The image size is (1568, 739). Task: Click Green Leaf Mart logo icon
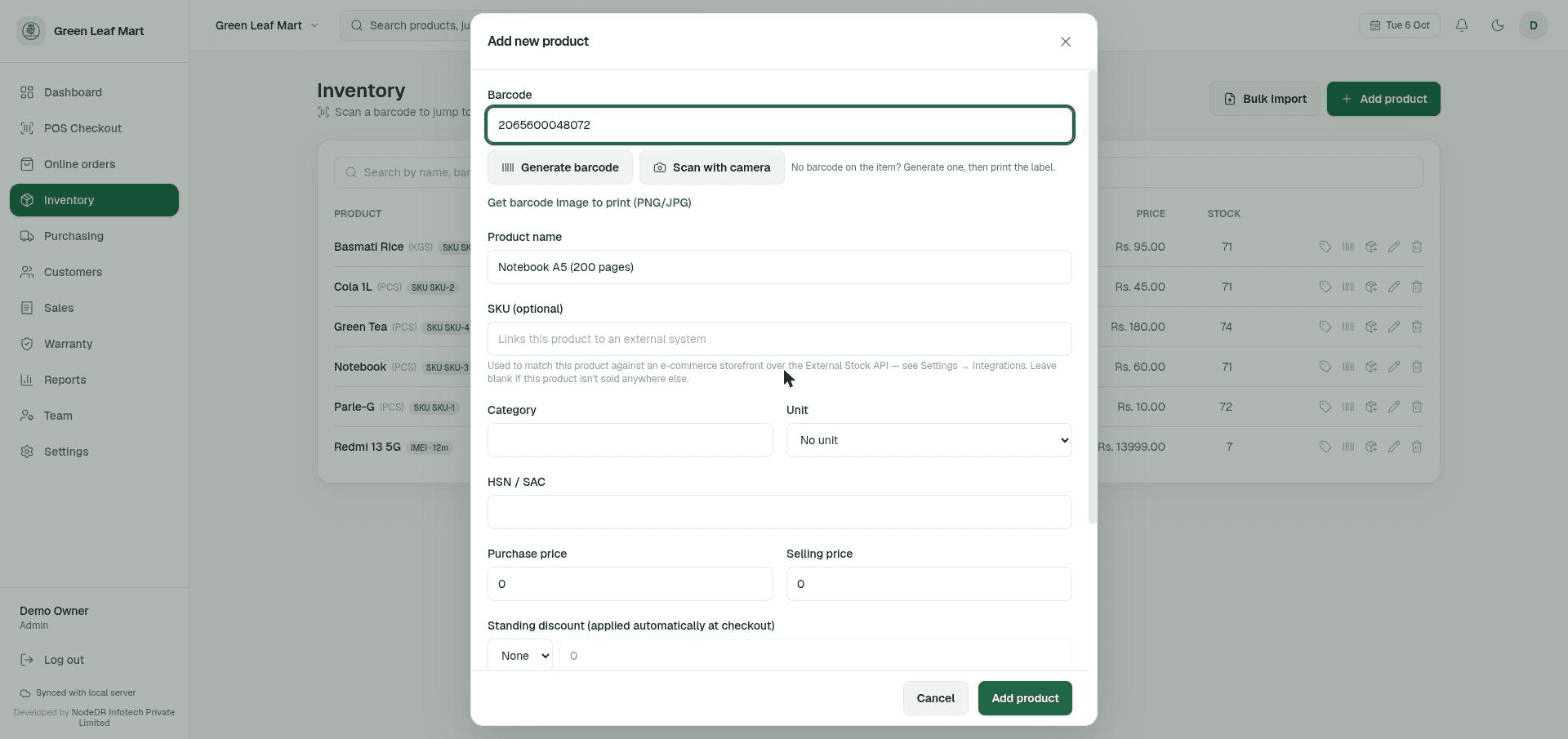pyautogui.click(x=31, y=31)
